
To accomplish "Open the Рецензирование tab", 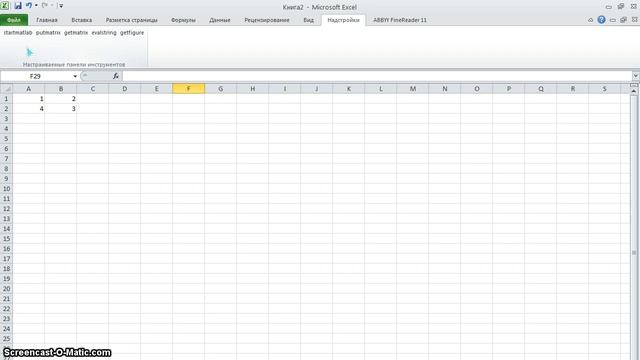I will (267, 20).
